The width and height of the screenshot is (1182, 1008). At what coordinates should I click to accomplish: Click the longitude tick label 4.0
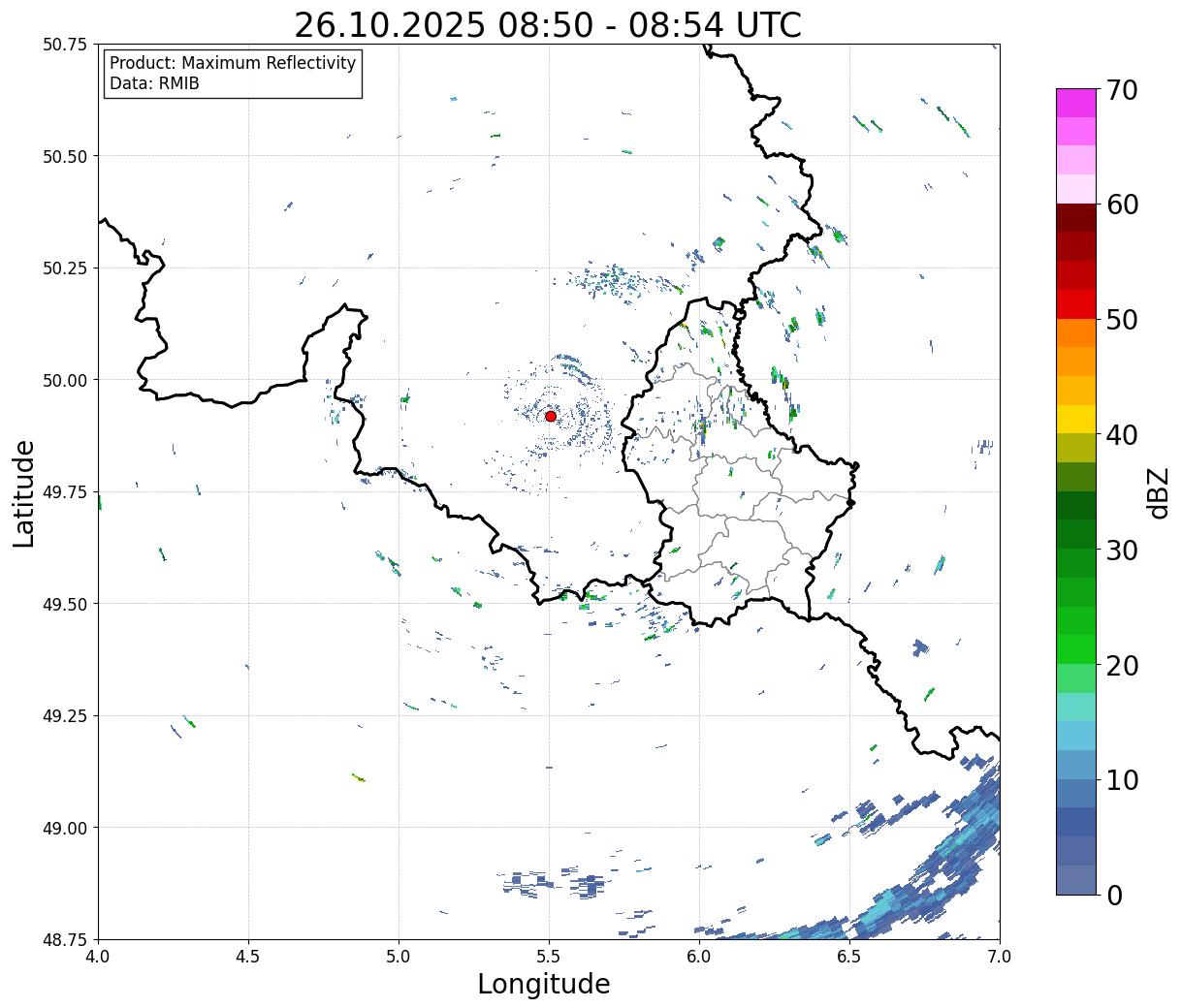(98, 957)
